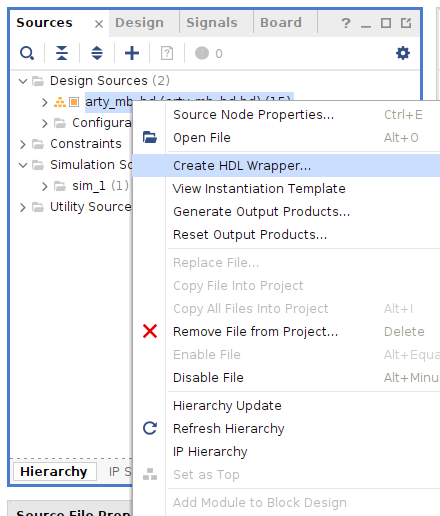Select the Hierarchy view tab at bottom

pyautogui.click(x=54, y=472)
